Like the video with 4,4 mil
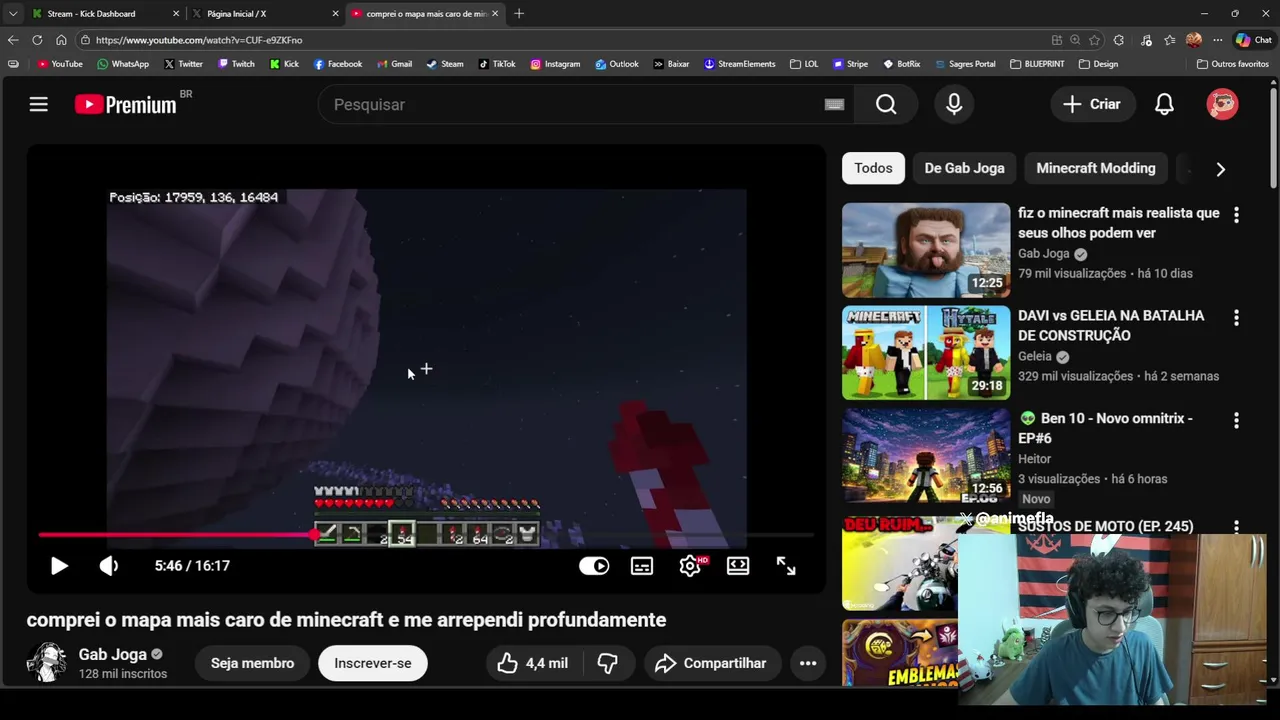Viewport: 1280px width, 720px height. click(x=533, y=663)
